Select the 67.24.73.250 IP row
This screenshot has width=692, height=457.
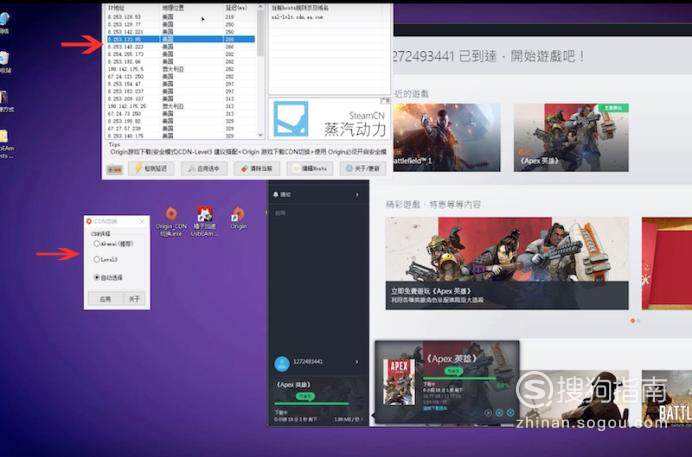point(181,113)
